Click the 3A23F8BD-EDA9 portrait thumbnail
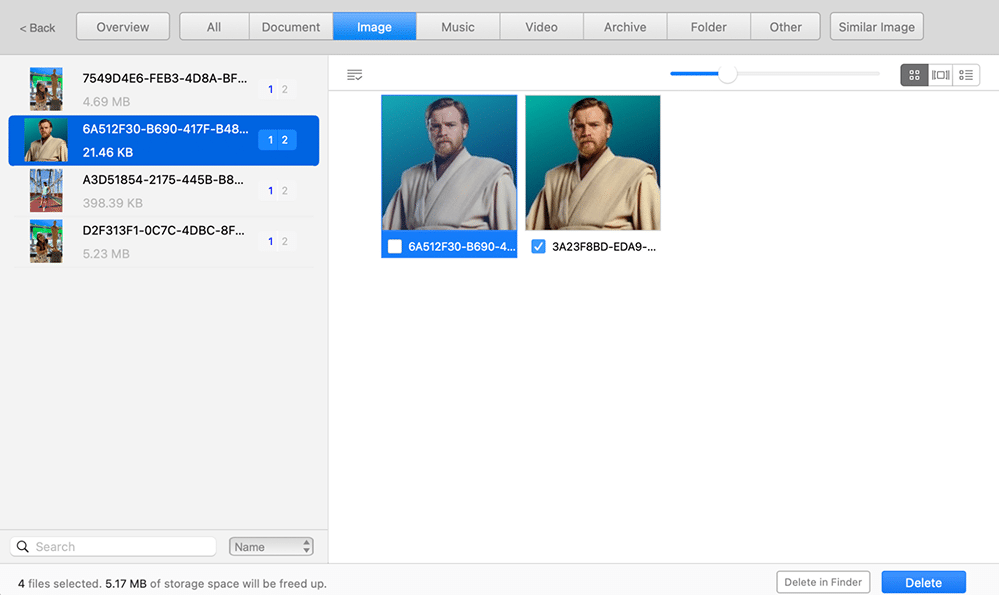The height and width of the screenshot is (595, 999). (593, 162)
